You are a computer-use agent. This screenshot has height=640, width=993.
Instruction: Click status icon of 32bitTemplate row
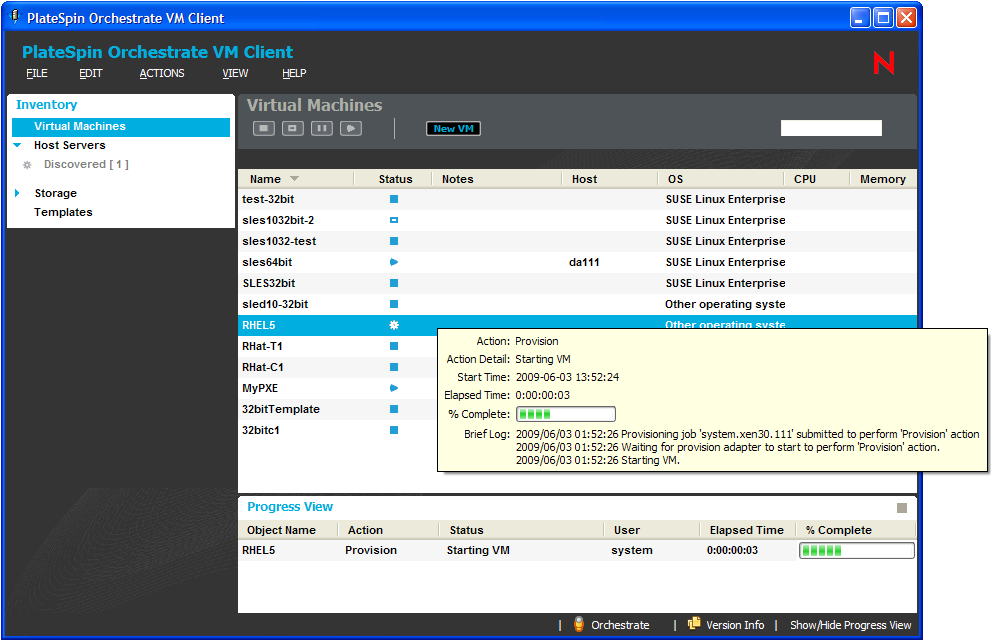tap(394, 409)
